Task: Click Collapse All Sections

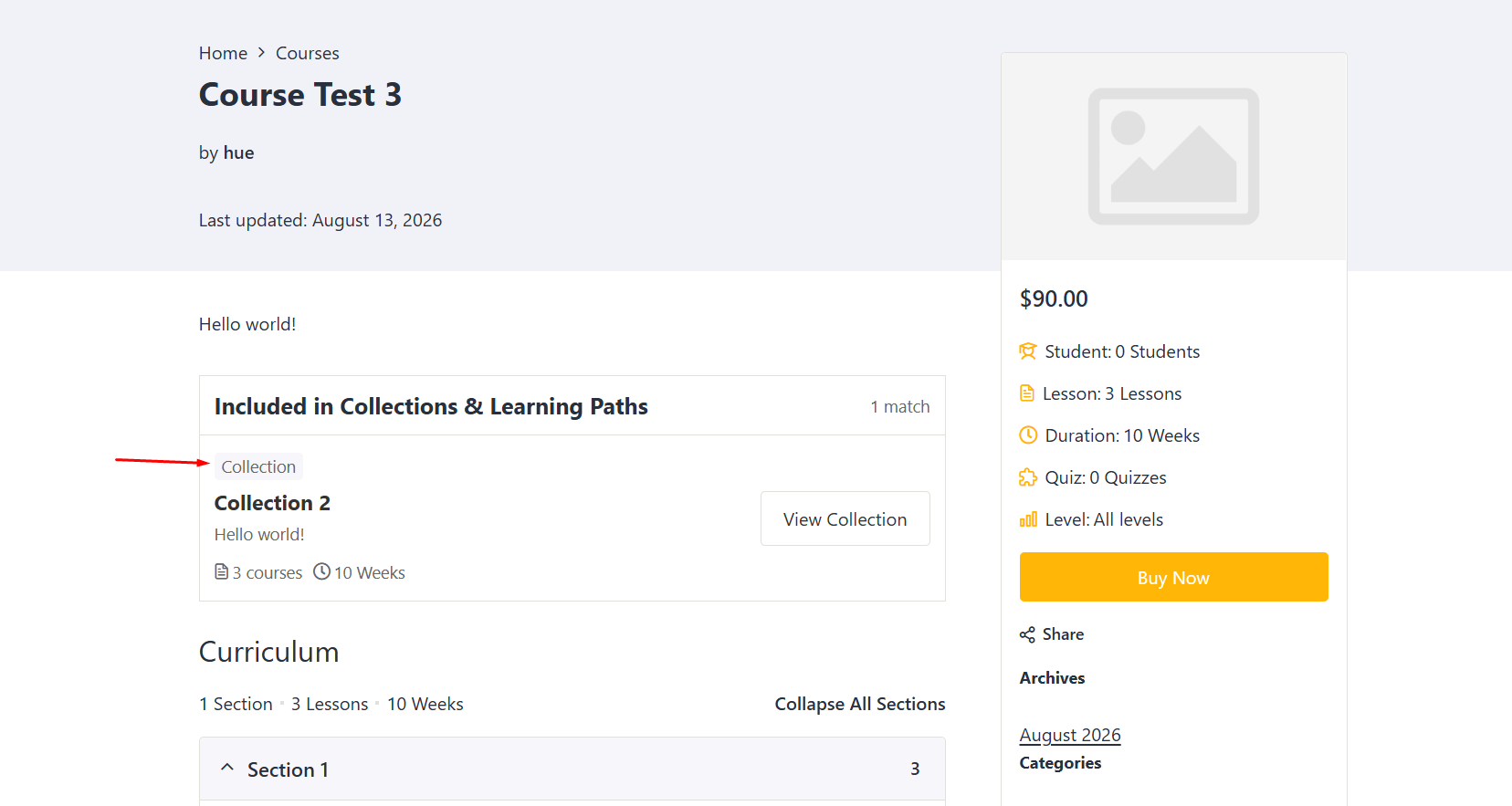Action: (860, 704)
